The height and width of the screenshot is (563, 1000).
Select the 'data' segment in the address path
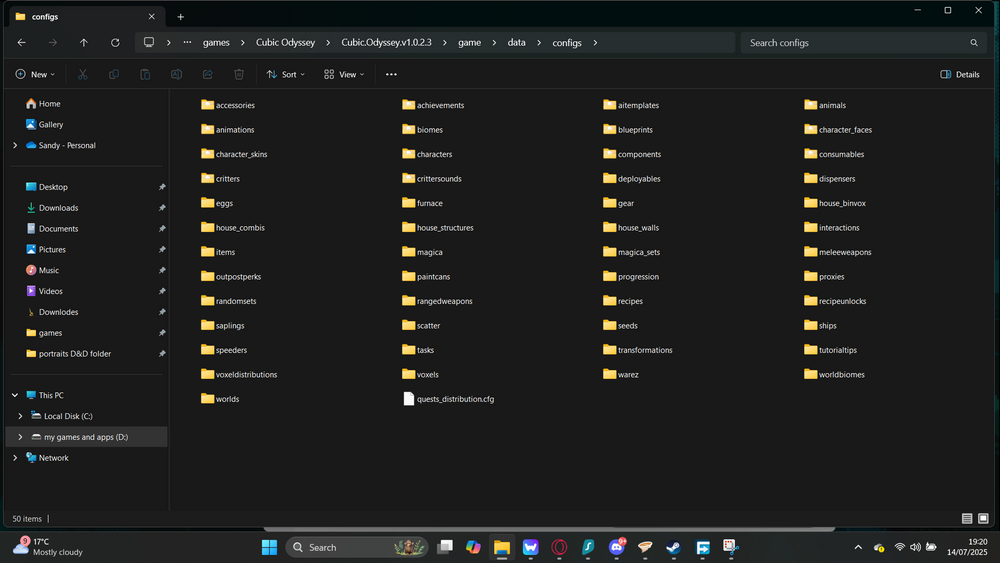click(516, 43)
